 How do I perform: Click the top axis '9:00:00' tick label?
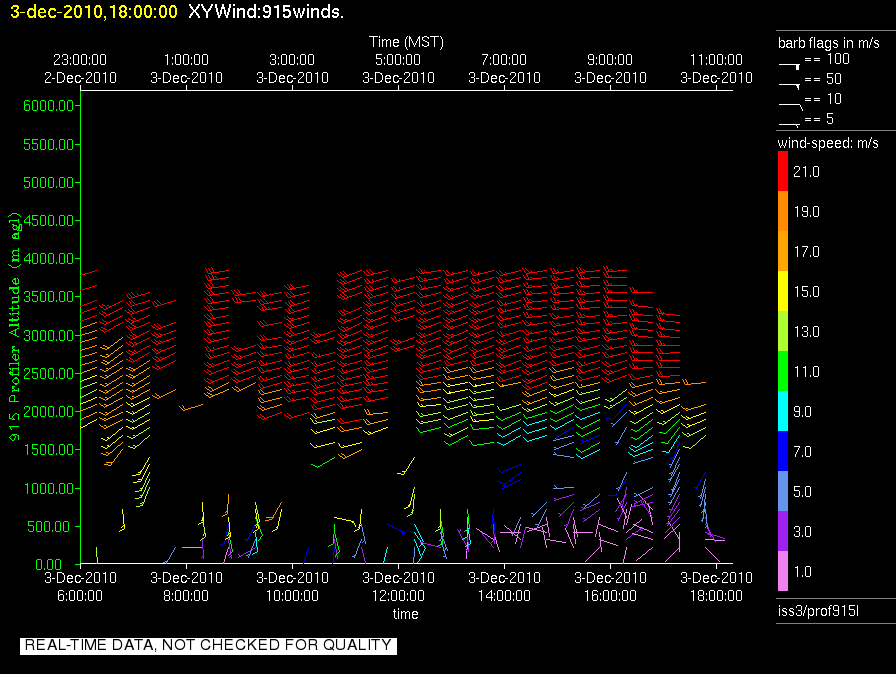coord(610,60)
